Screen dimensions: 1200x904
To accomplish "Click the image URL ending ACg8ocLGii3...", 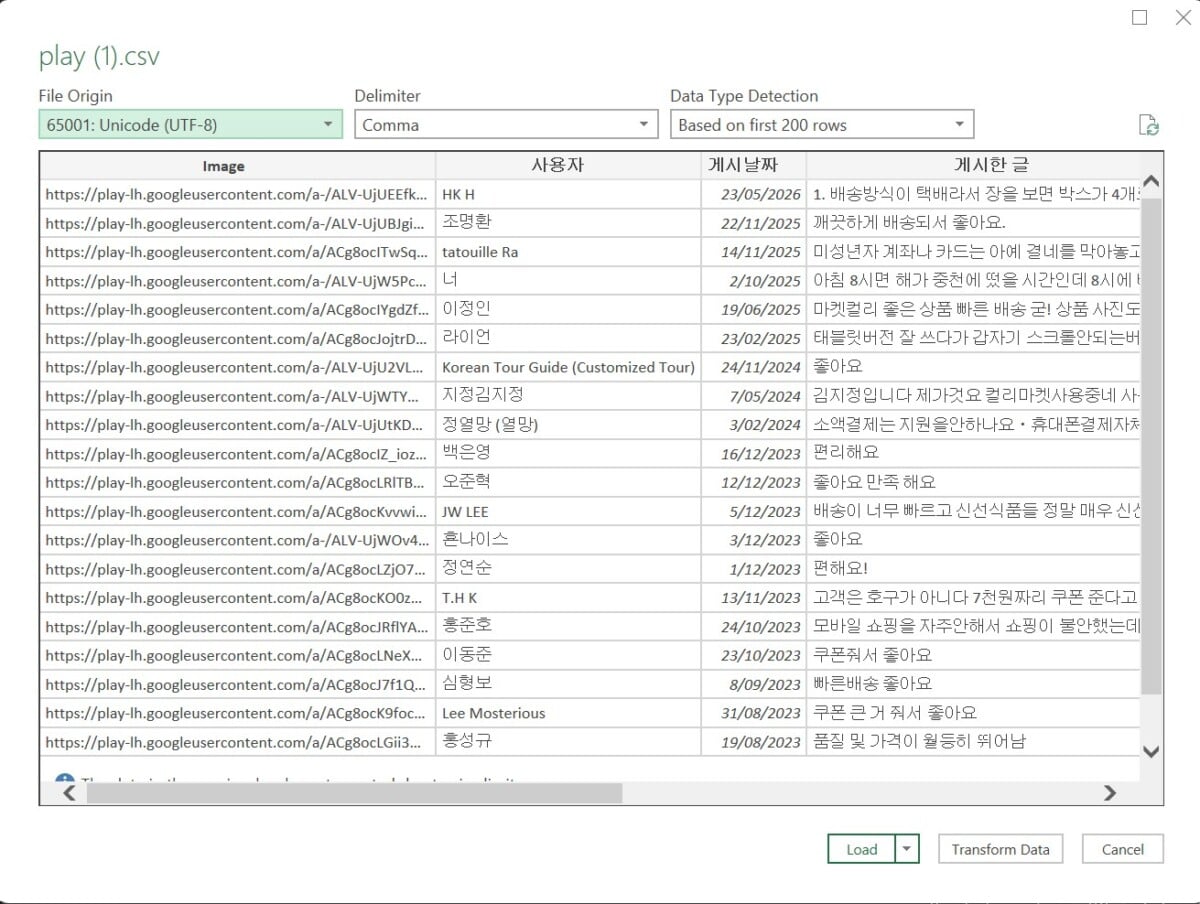I will click(x=238, y=742).
